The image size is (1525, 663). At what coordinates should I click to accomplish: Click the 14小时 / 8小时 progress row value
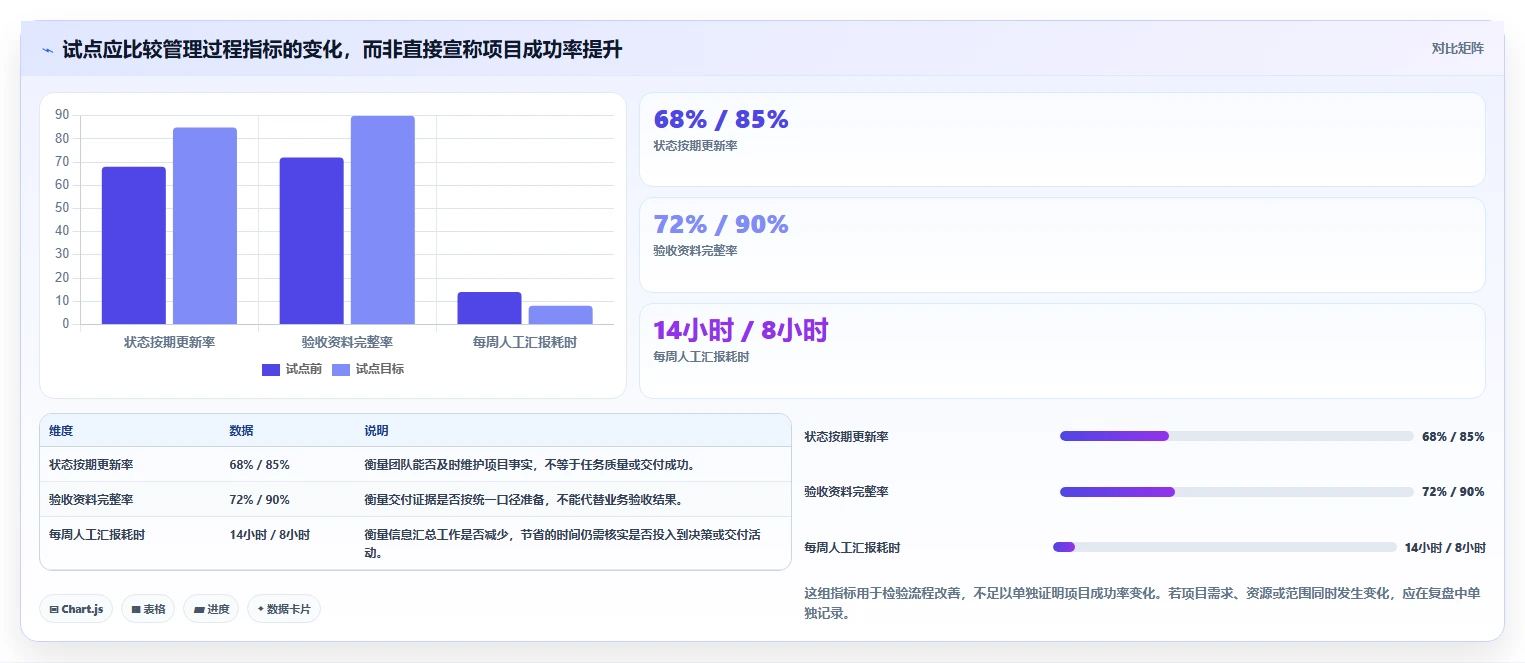tap(1445, 548)
